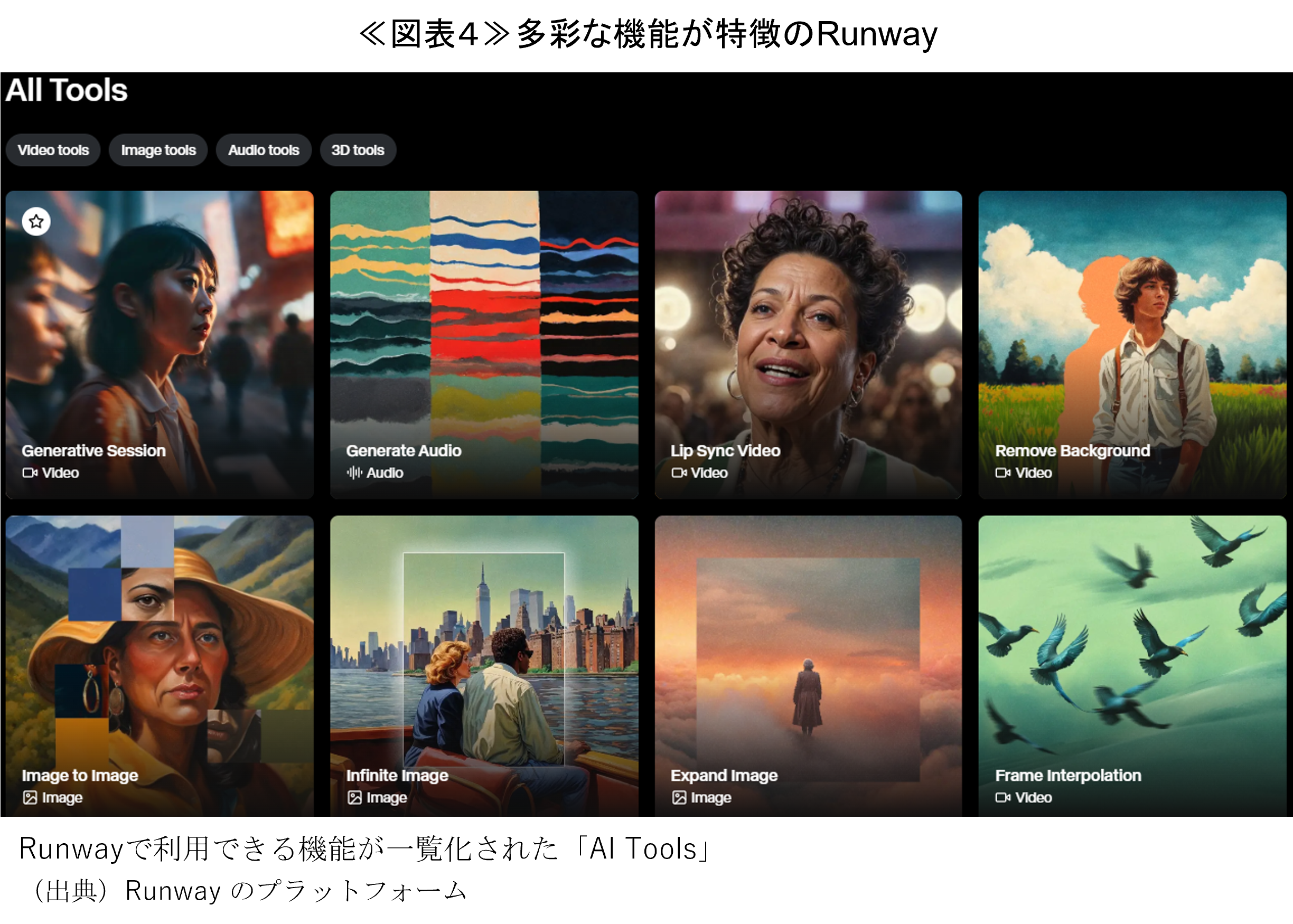Click the audio waveform icon under Generate Audio
Screen dimensions: 1293x924
[x=354, y=473]
